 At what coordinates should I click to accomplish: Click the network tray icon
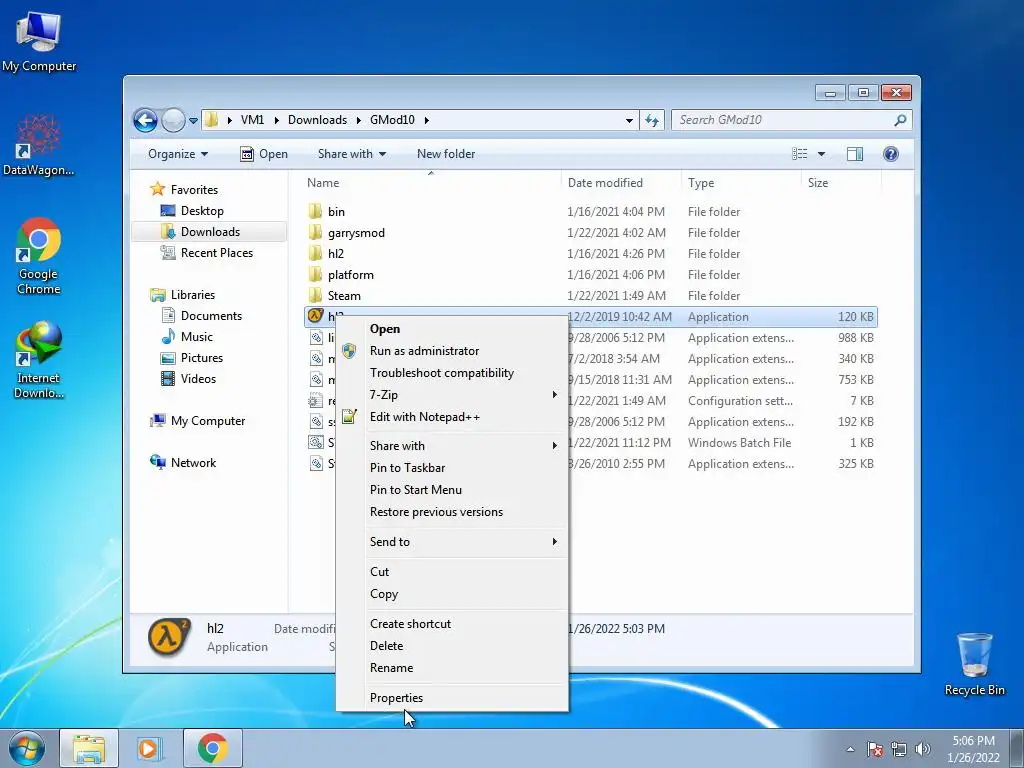pyautogui.click(x=899, y=749)
